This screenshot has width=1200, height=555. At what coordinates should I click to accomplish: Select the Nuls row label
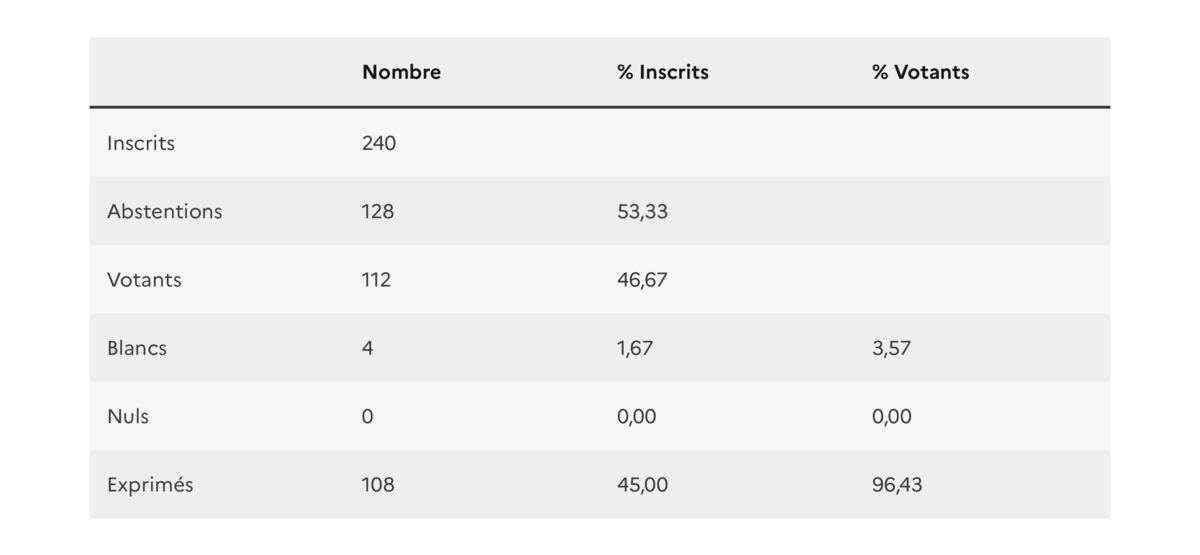tap(128, 416)
